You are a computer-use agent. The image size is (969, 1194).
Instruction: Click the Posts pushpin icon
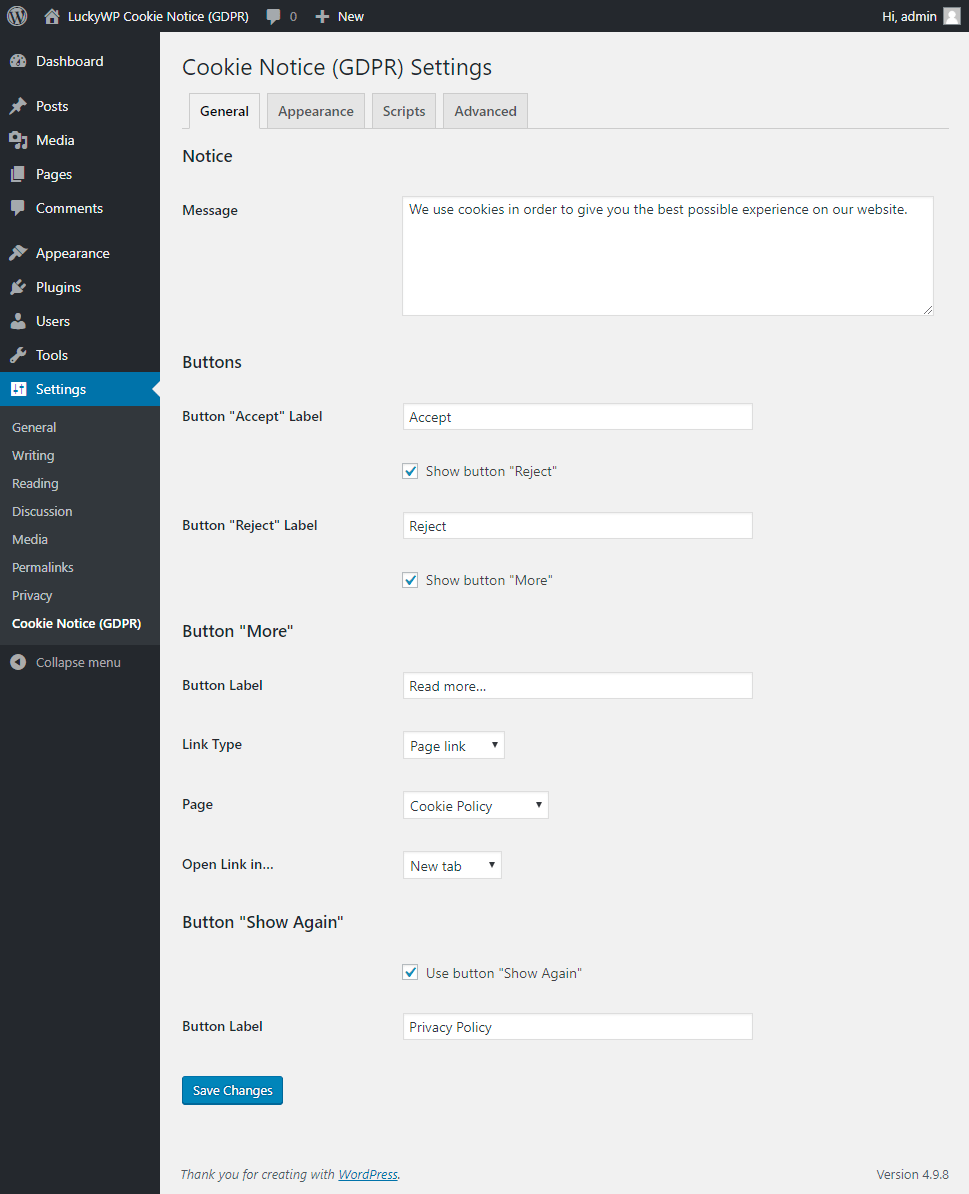point(18,106)
